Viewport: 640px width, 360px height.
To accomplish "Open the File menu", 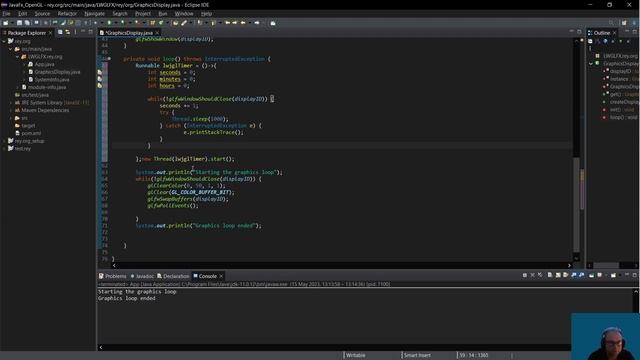I will (7, 13).
